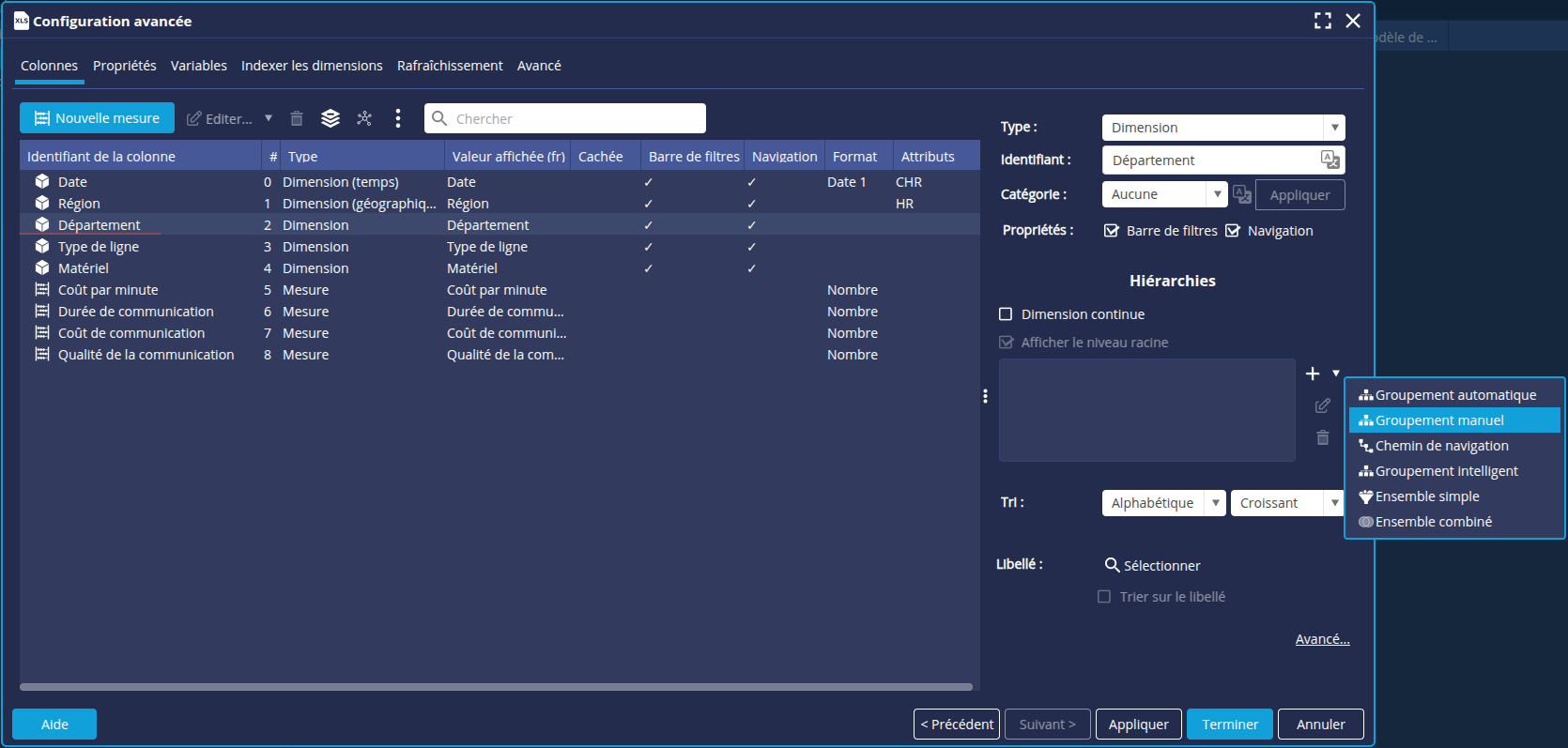Image resolution: width=1568 pixels, height=748 pixels.
Task: Click the star-shaped icon beside layers icon
Action: [x=364, y=118]
